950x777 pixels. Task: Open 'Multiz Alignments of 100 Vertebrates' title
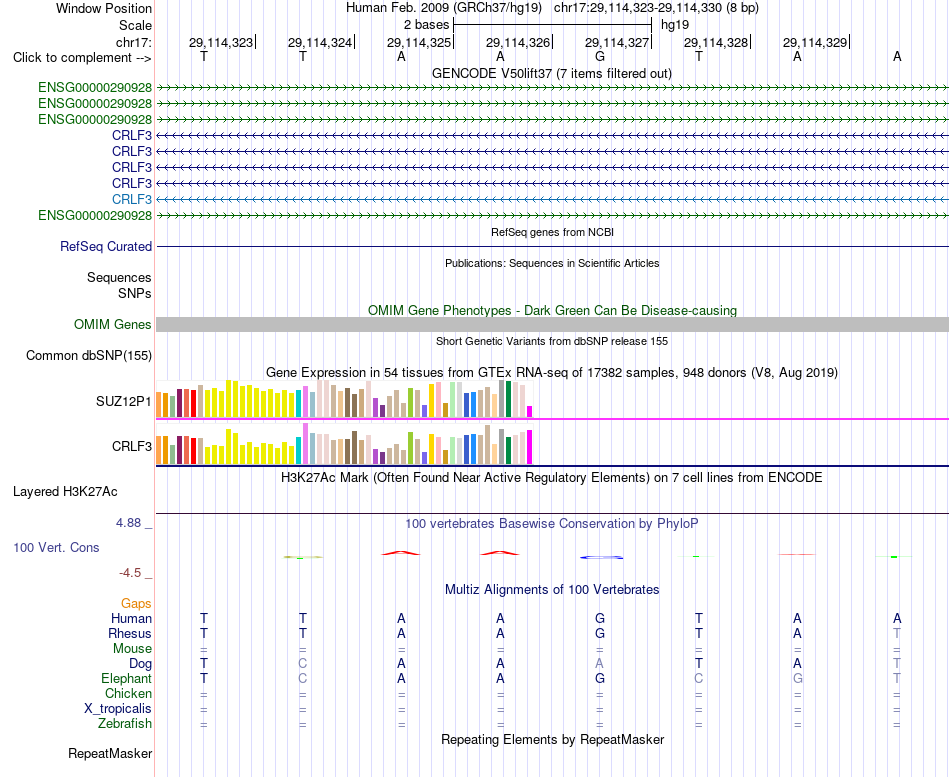click(552, 589)
